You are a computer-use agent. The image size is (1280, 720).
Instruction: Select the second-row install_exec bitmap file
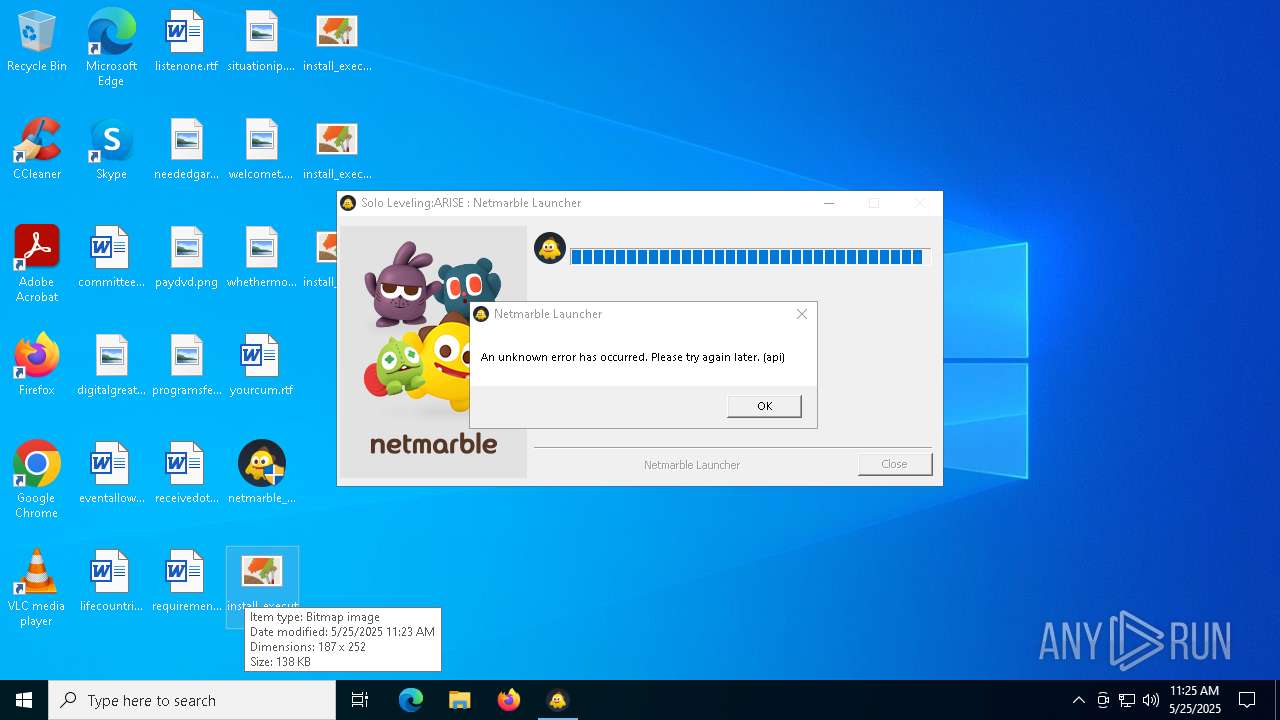click(x=337, y=150)
